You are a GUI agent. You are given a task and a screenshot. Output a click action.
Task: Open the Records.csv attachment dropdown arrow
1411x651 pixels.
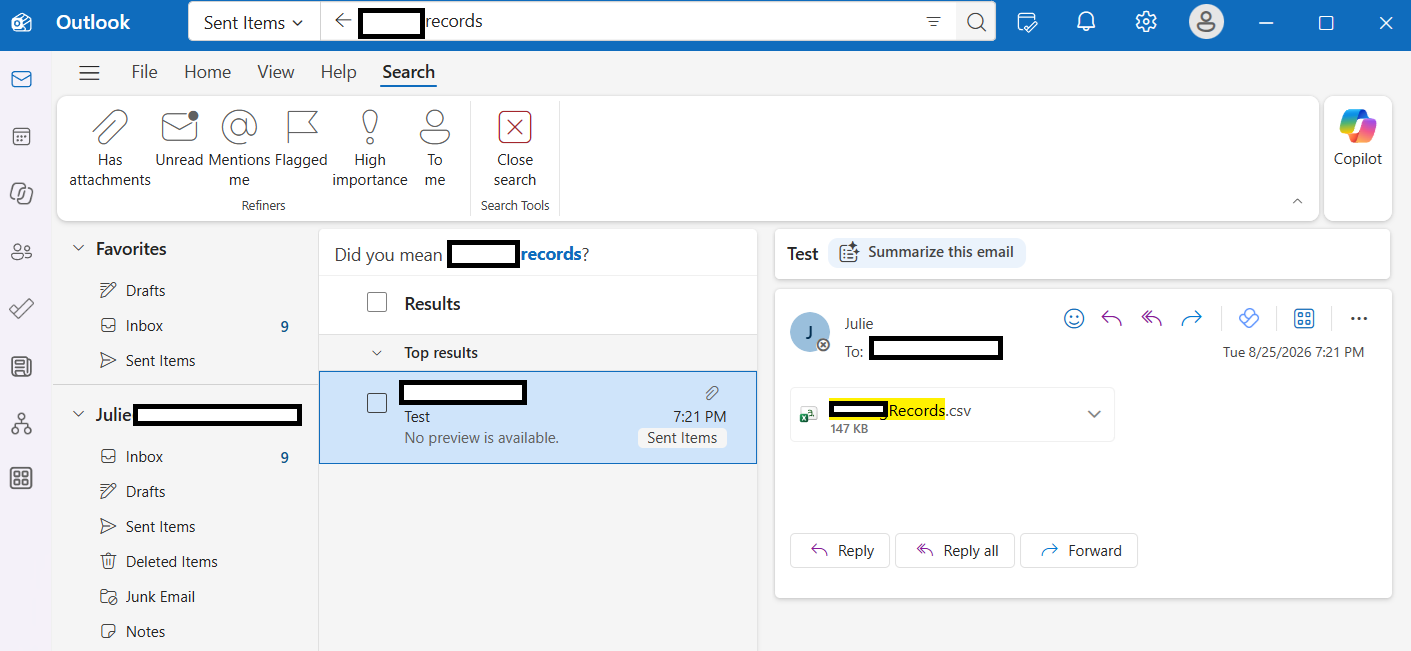click(1094, 414)
